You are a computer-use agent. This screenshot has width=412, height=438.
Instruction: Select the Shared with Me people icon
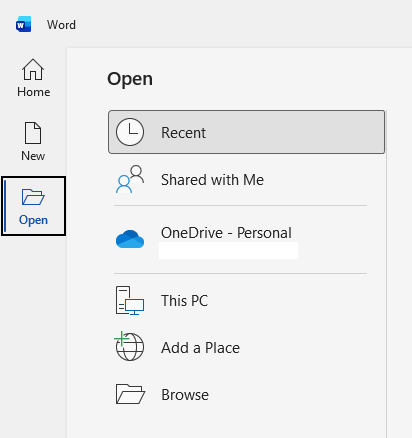click(x=130, y=179)
